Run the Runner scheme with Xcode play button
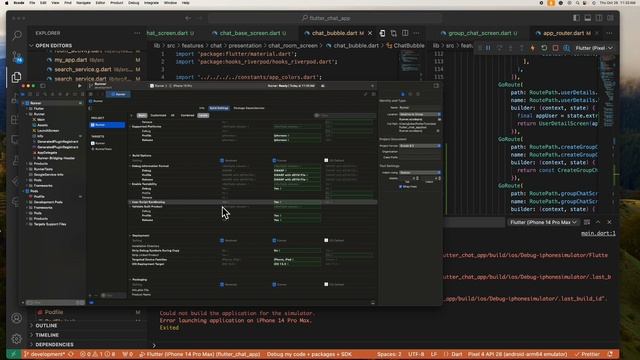The image size is (640, 360). (x=80, y=86)
